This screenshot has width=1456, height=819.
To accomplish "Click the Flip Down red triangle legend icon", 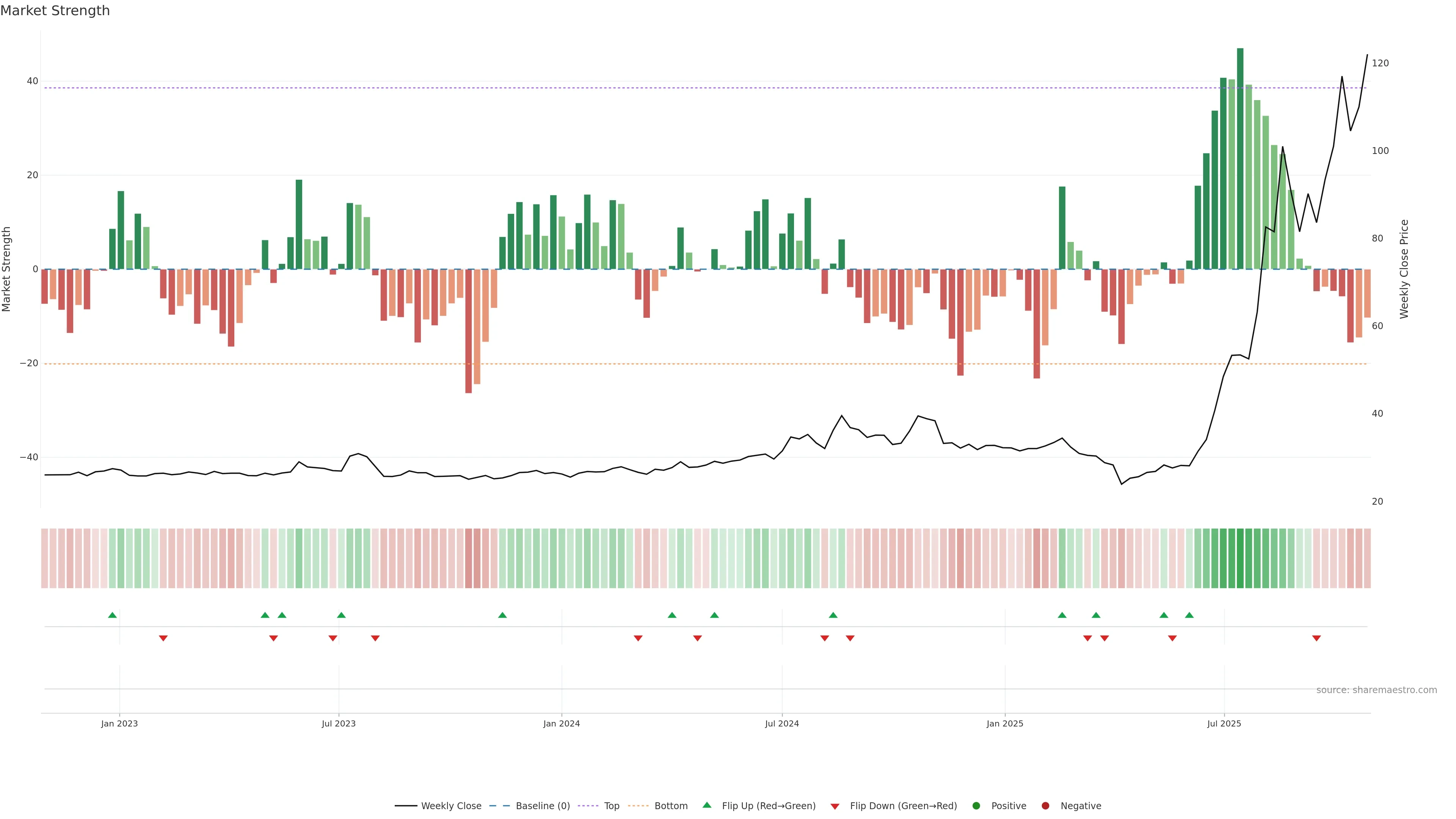I will point(835,806).
